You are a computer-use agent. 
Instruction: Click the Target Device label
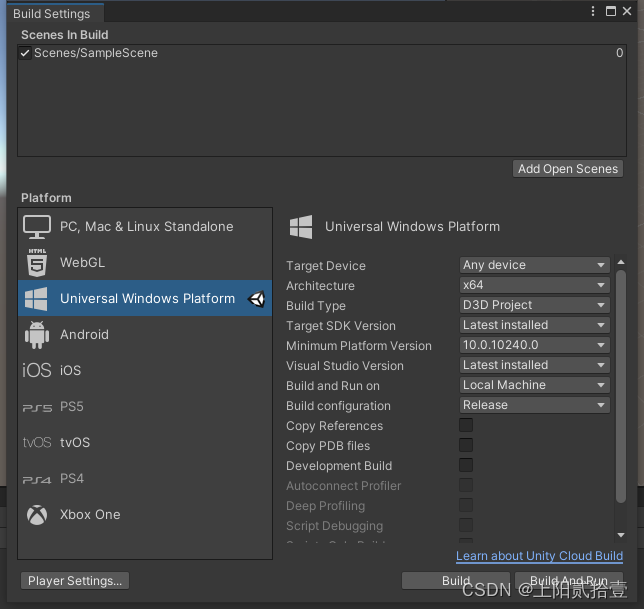click(x=326, y=266)
